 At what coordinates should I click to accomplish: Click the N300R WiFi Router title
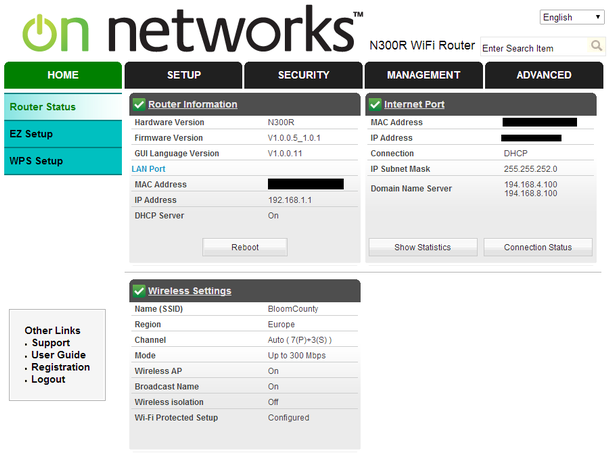(422, 46)
